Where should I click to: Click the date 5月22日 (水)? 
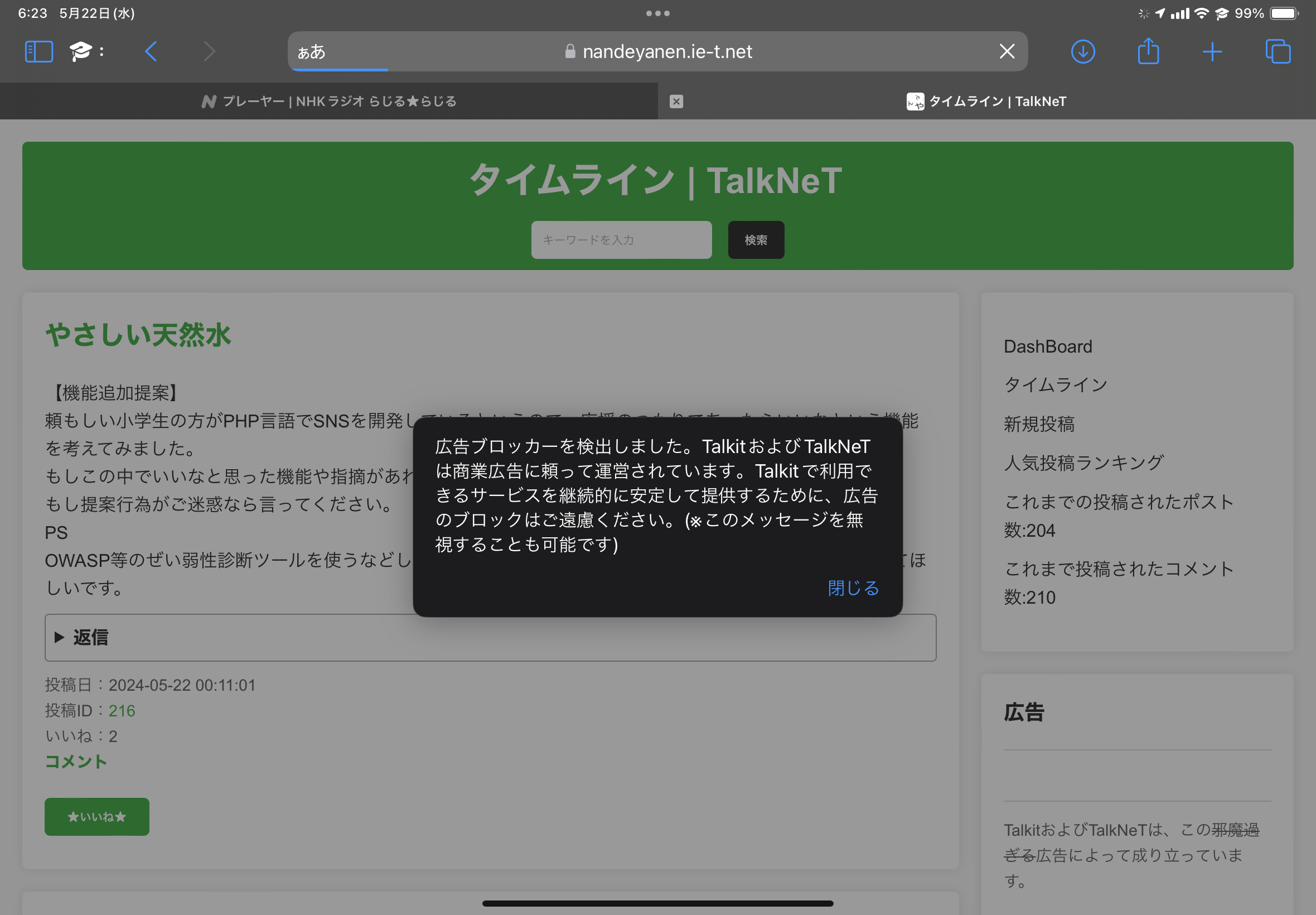[97, 13]
